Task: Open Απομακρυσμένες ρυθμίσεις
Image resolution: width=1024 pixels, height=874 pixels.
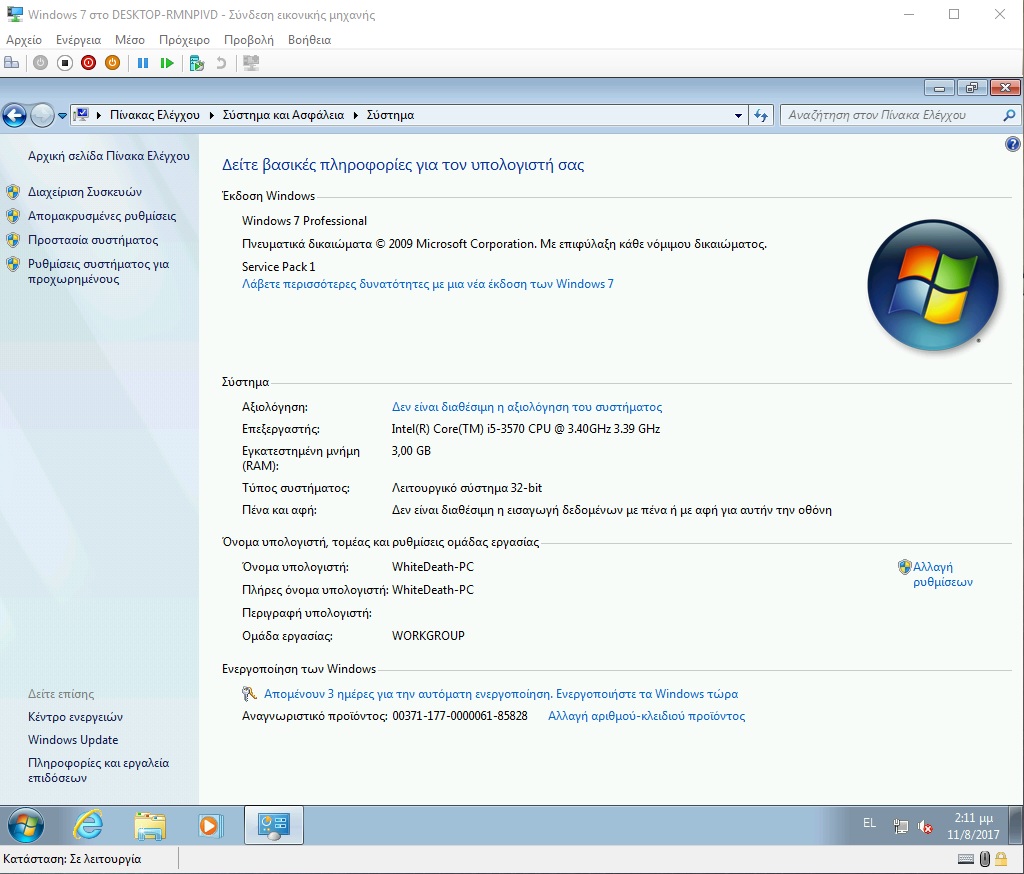Action: [x=102, y=216]
